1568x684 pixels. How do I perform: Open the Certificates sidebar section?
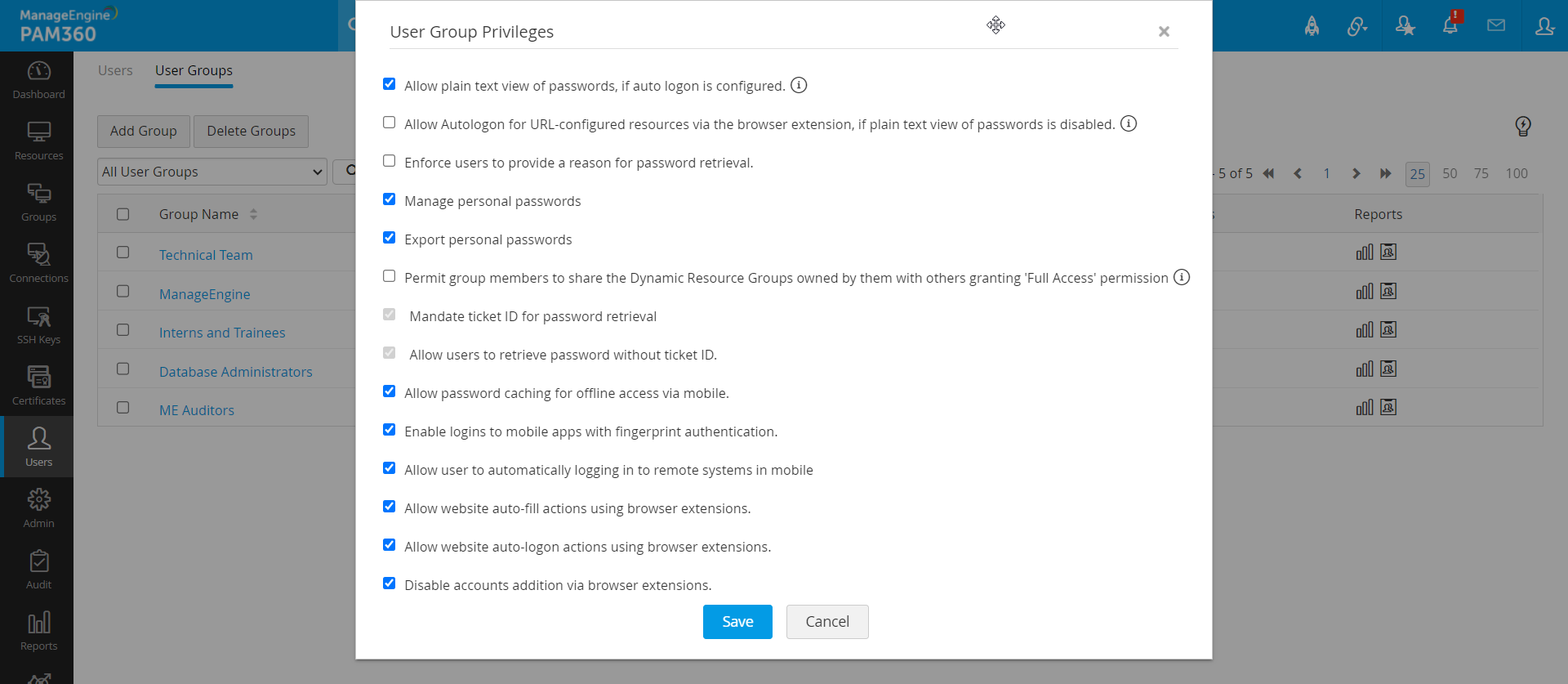click(38, 386)
